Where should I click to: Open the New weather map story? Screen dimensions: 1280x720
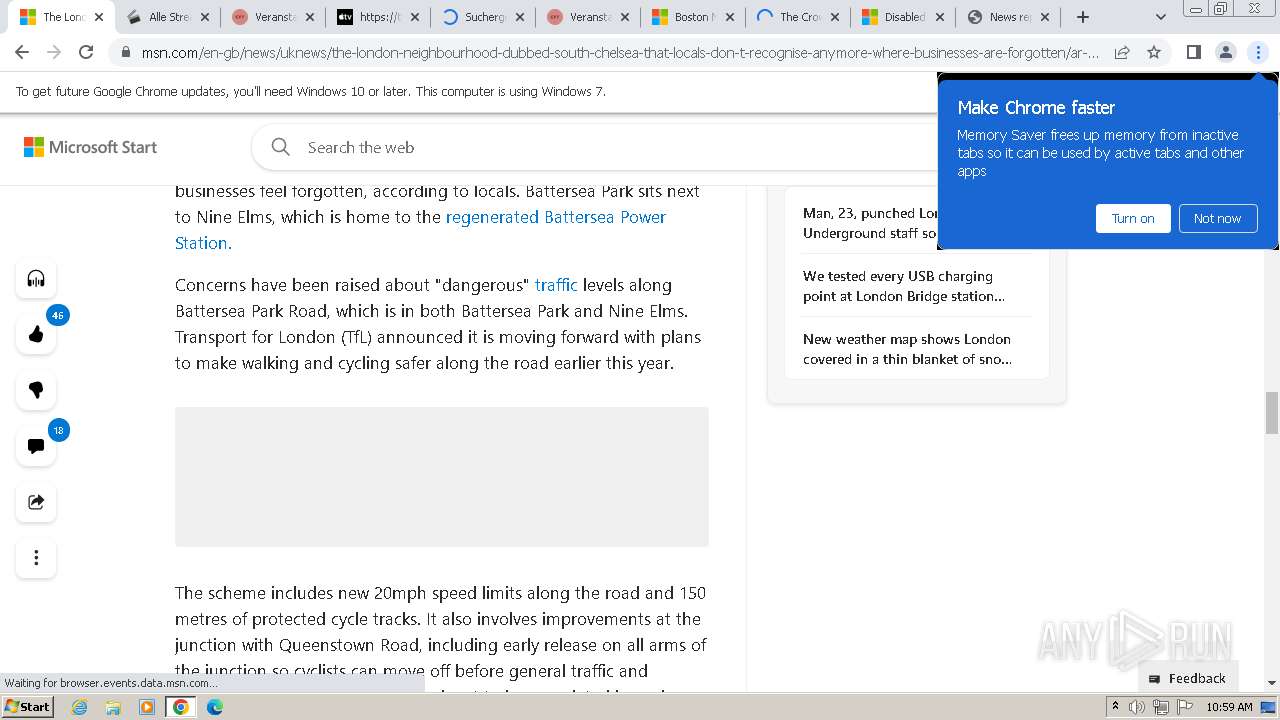click(x=907, y=349)
